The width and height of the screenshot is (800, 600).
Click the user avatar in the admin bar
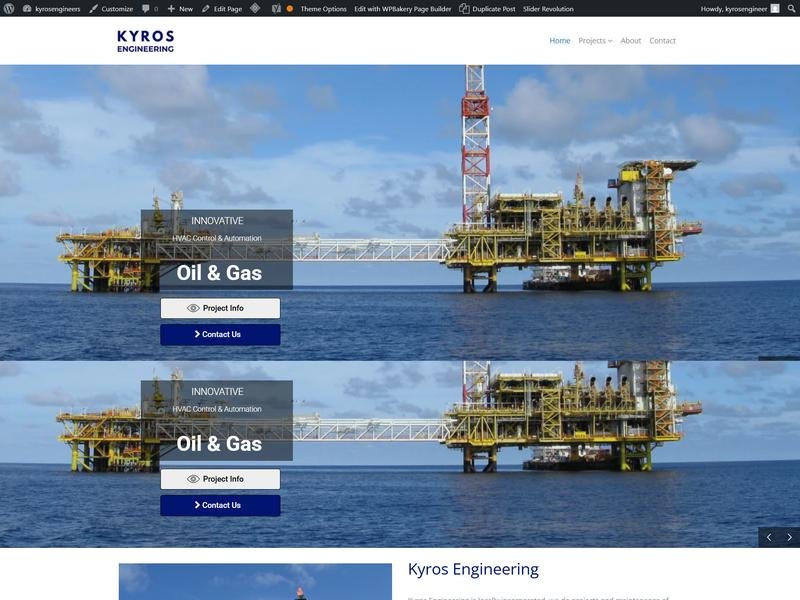[775, 9]
